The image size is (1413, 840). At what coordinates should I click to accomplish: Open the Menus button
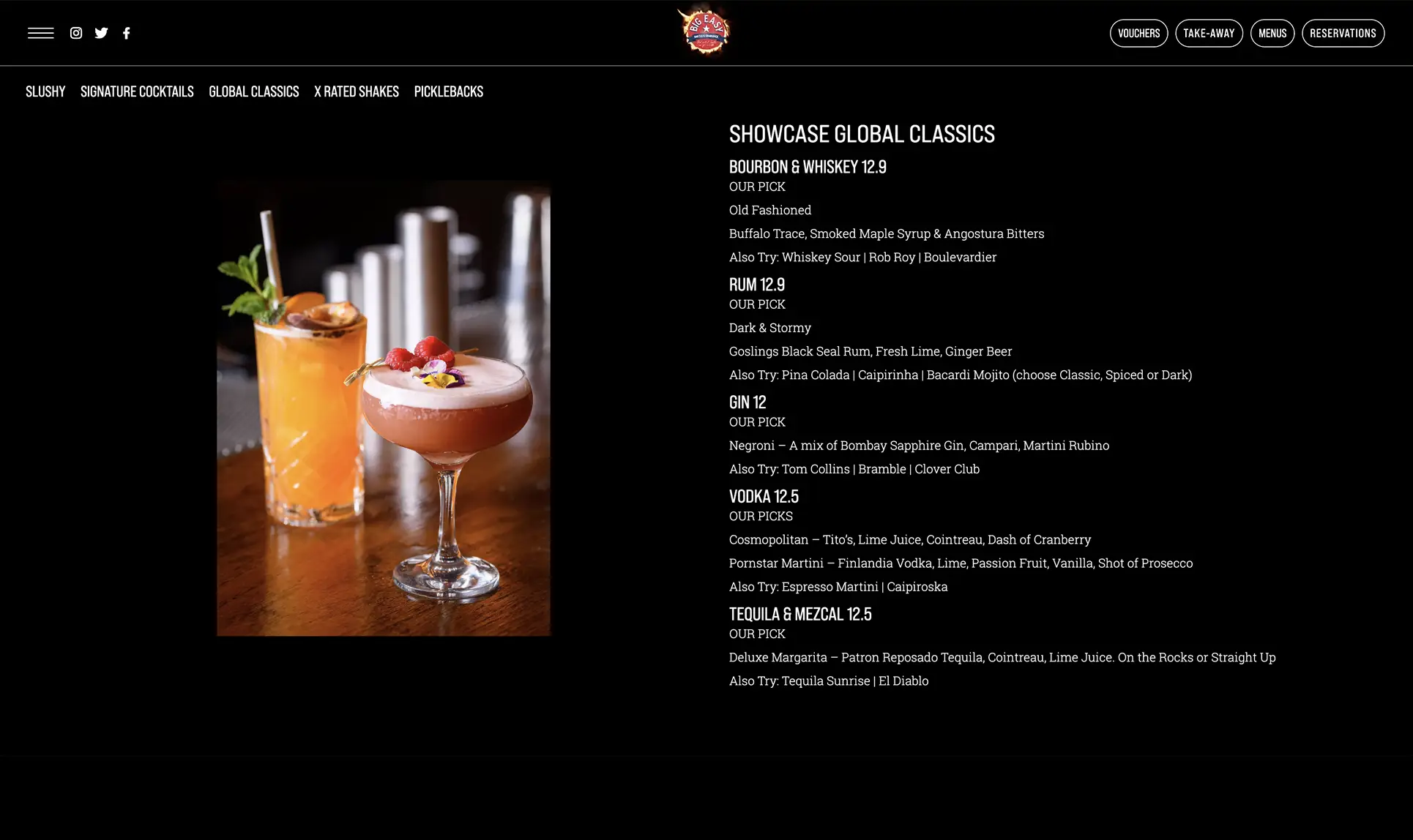coord(1272,33)
